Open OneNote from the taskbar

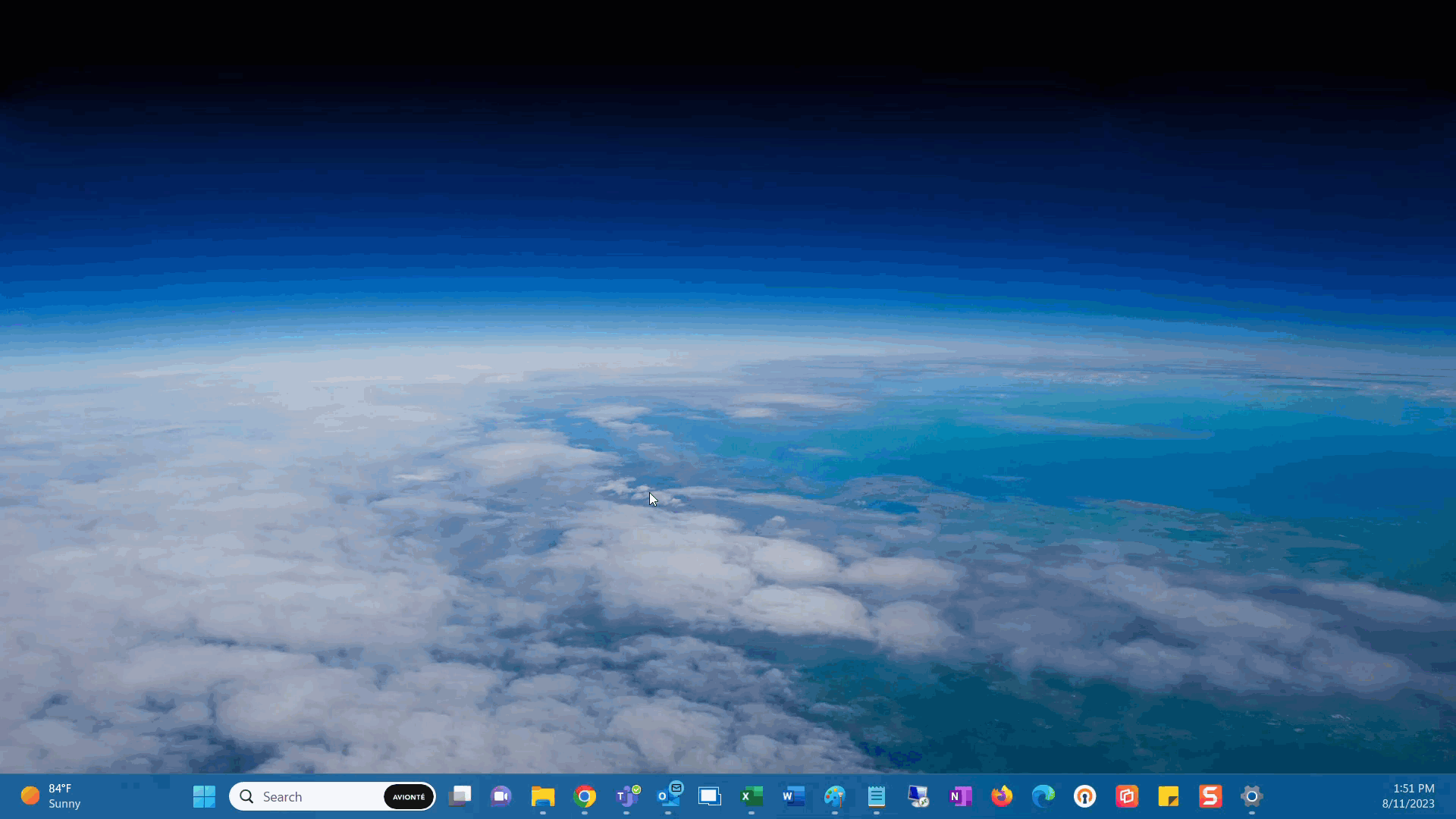[x=960, y=796]
